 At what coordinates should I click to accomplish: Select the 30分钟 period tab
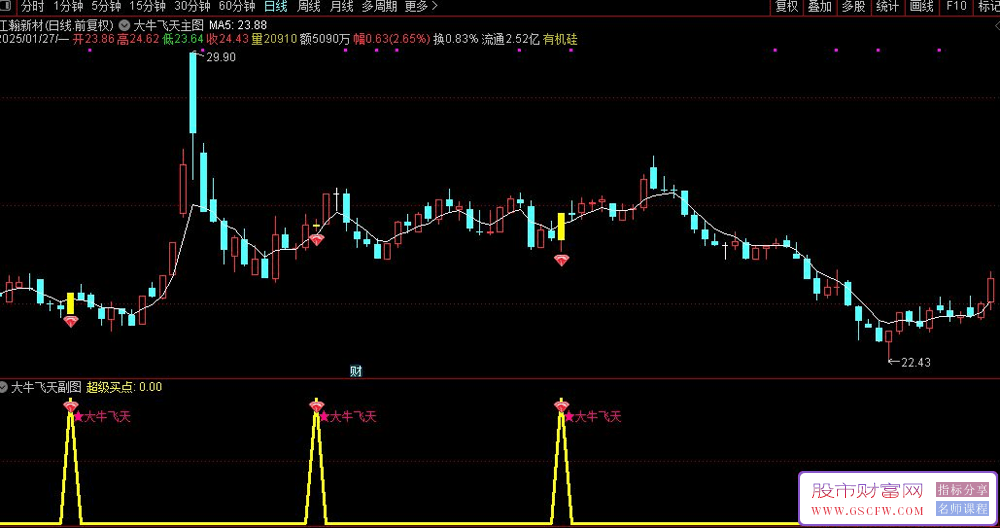pos(192,7)
